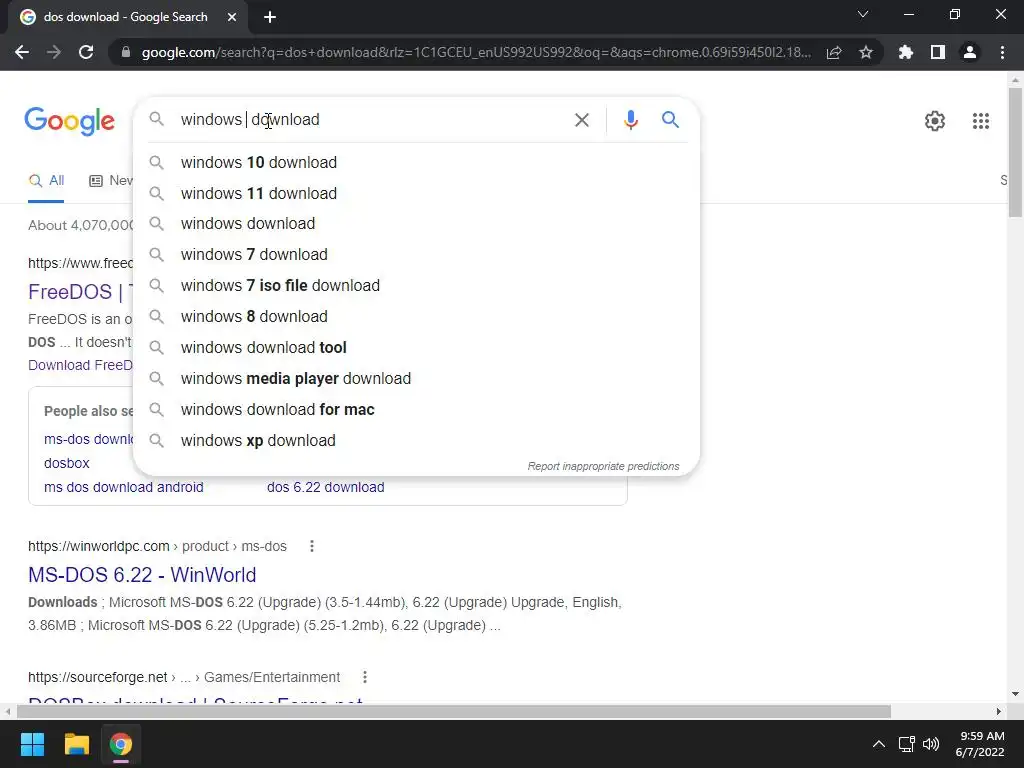Screen dimensions: 1024x768
Task: Open network status tray icon
Action: coord(906,744)
